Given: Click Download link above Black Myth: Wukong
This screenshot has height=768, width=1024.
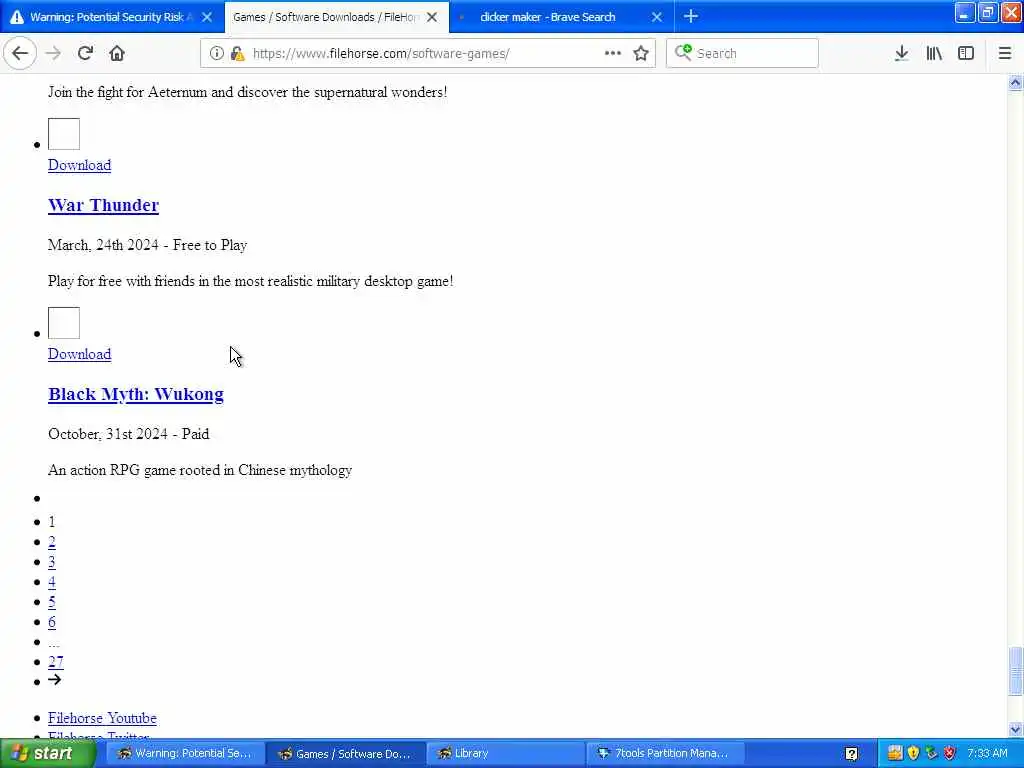Looking at the screenshot, I should tap(79, 354).
